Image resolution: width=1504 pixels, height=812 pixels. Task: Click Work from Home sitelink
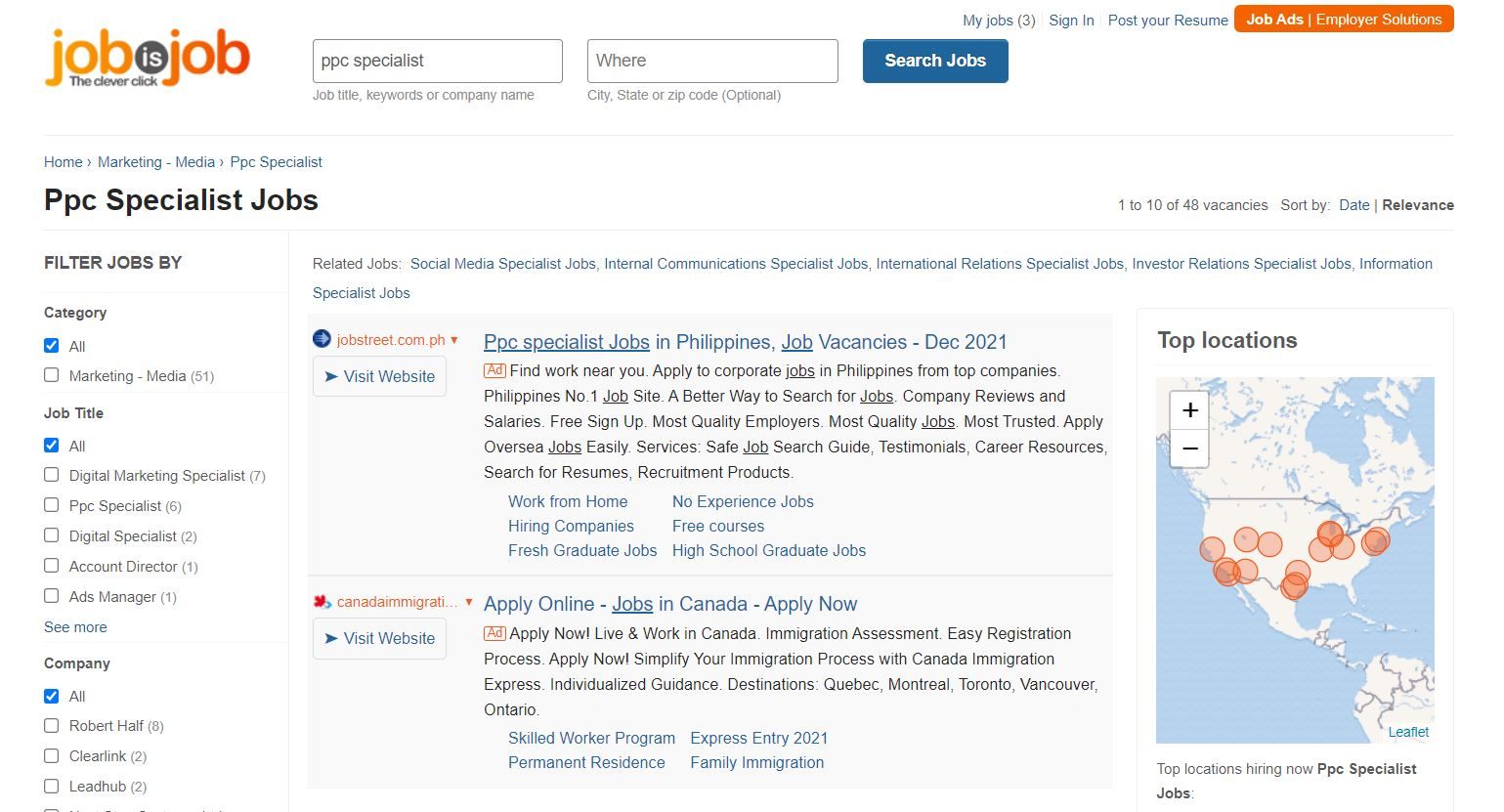tap(568, 501)
